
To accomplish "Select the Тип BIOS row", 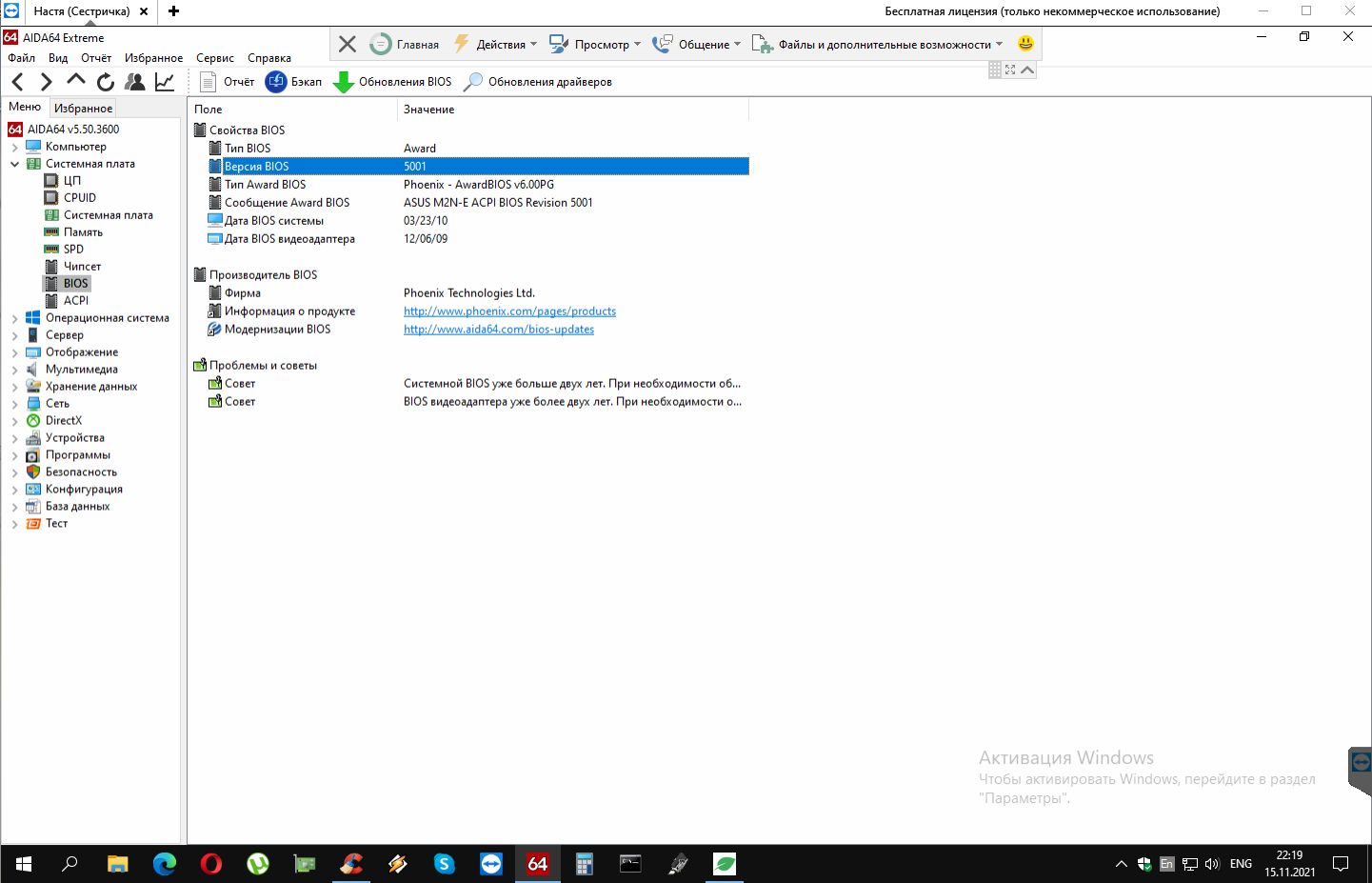I will tap(478, 149).
